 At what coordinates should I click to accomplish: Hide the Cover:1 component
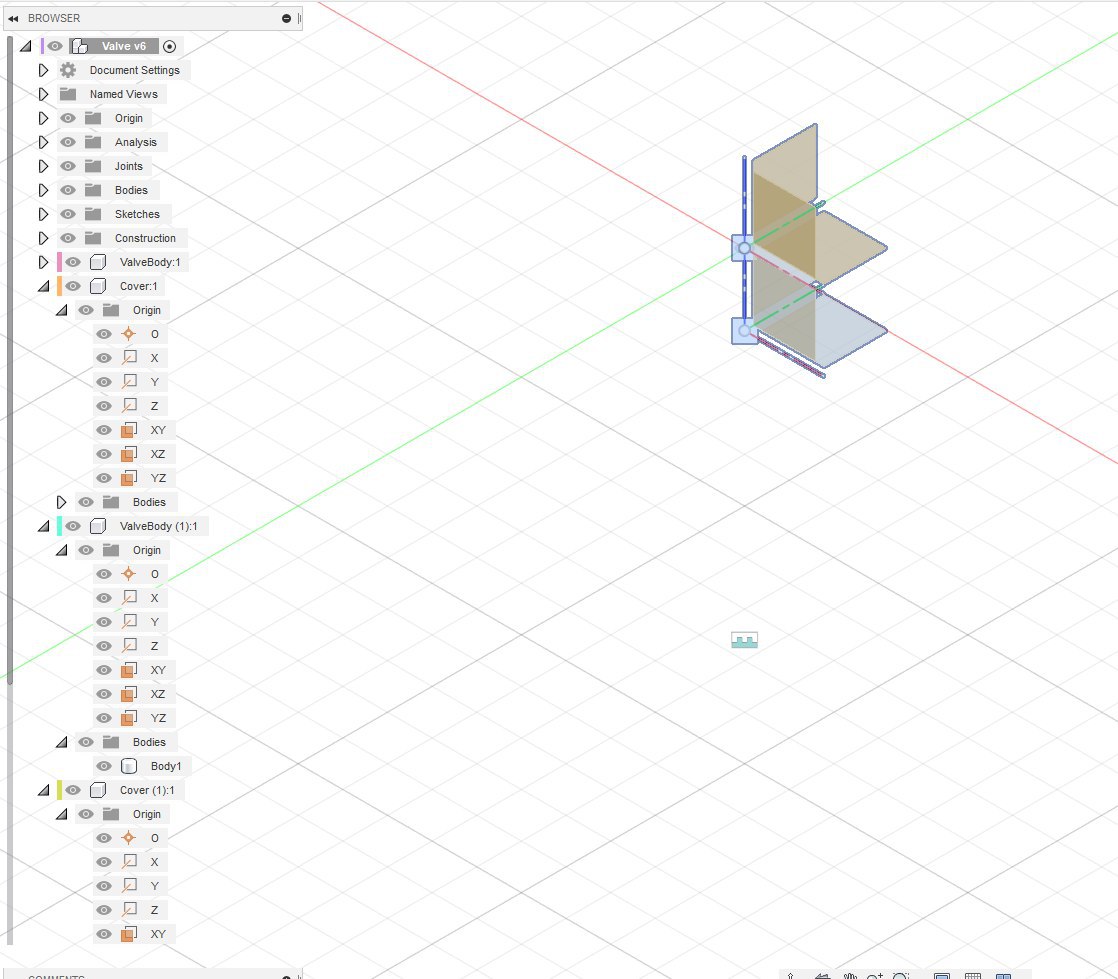[x=73, y=286]
